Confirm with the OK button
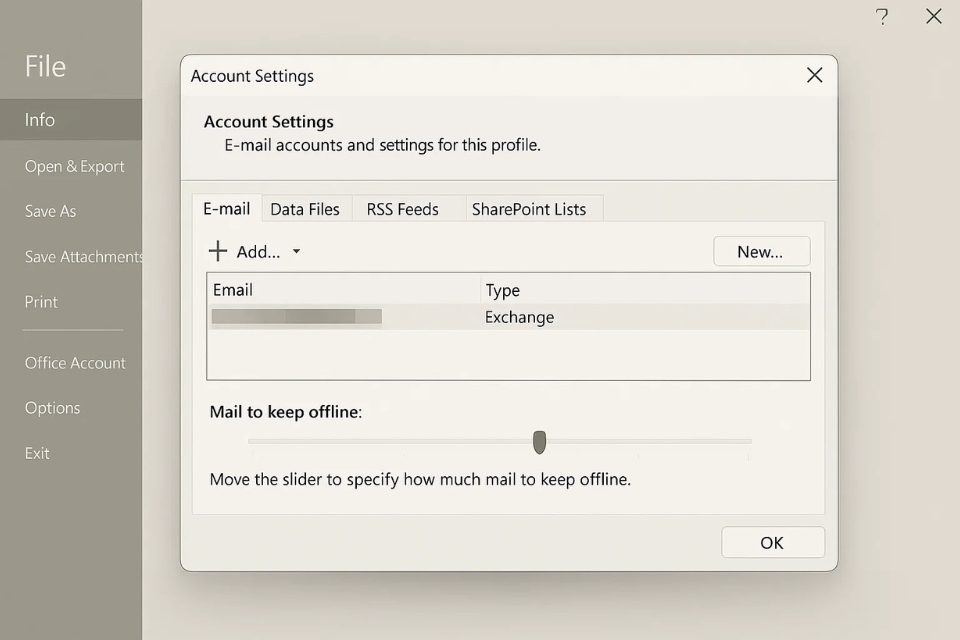Screen dimensions: 960x640 [772, 542]
